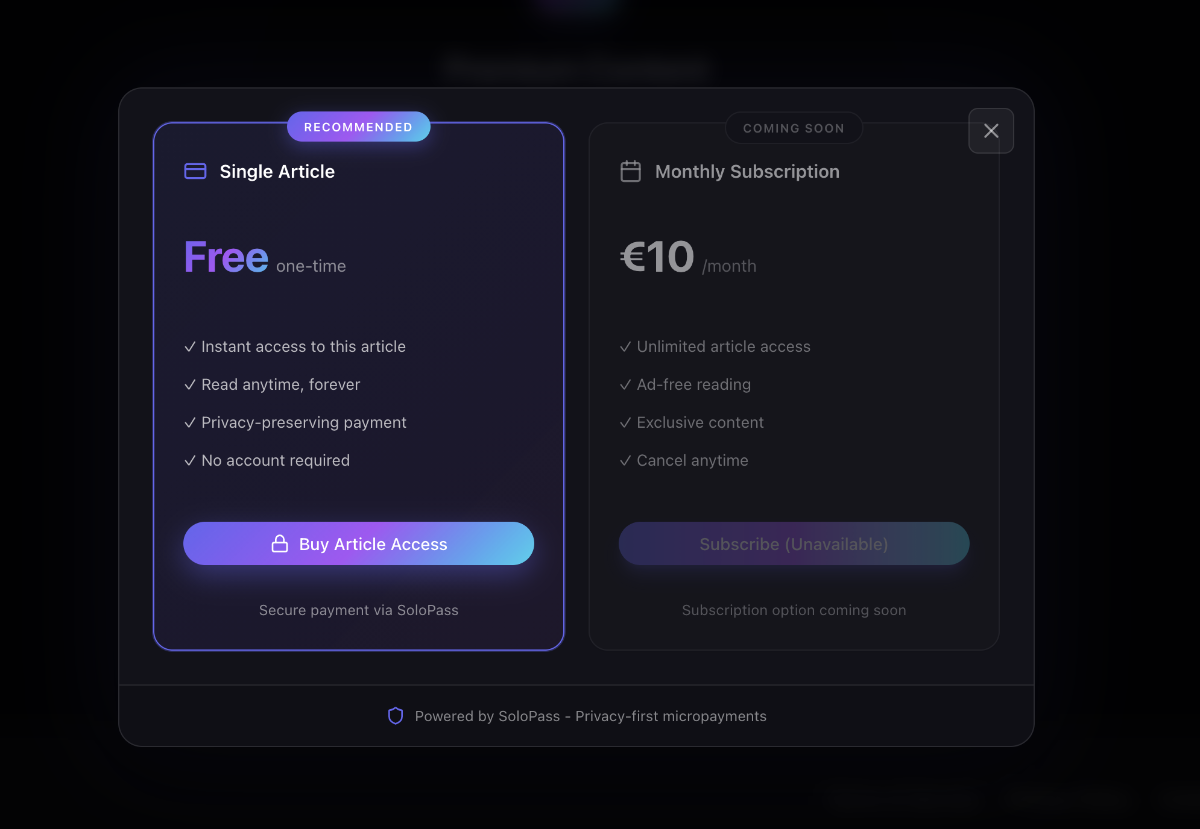Click the lock icon inside Buy Article Access button

tap(279, 543)
